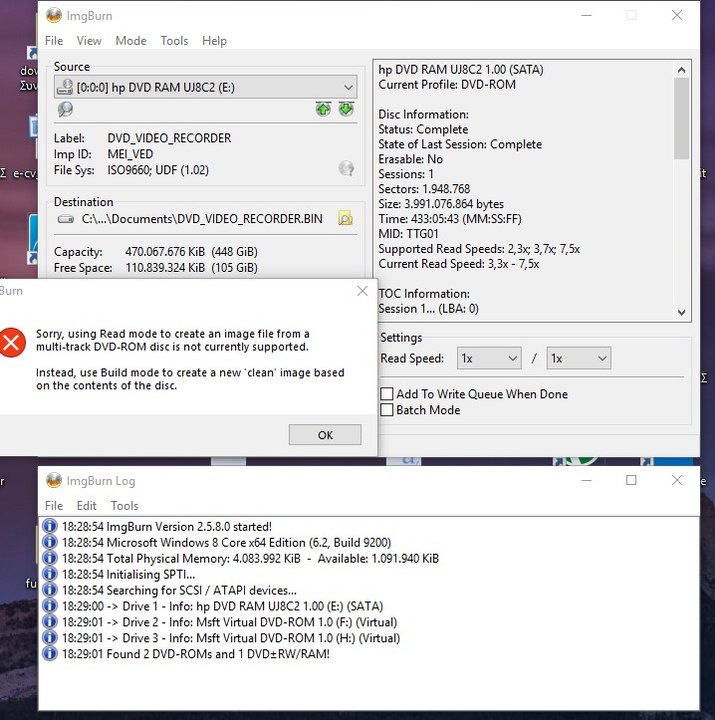The width and height of the screenshot is (715, 720).
Task: Click 'Current Profile: DVD-ROM' text line
Action: (x=447, y=84)
